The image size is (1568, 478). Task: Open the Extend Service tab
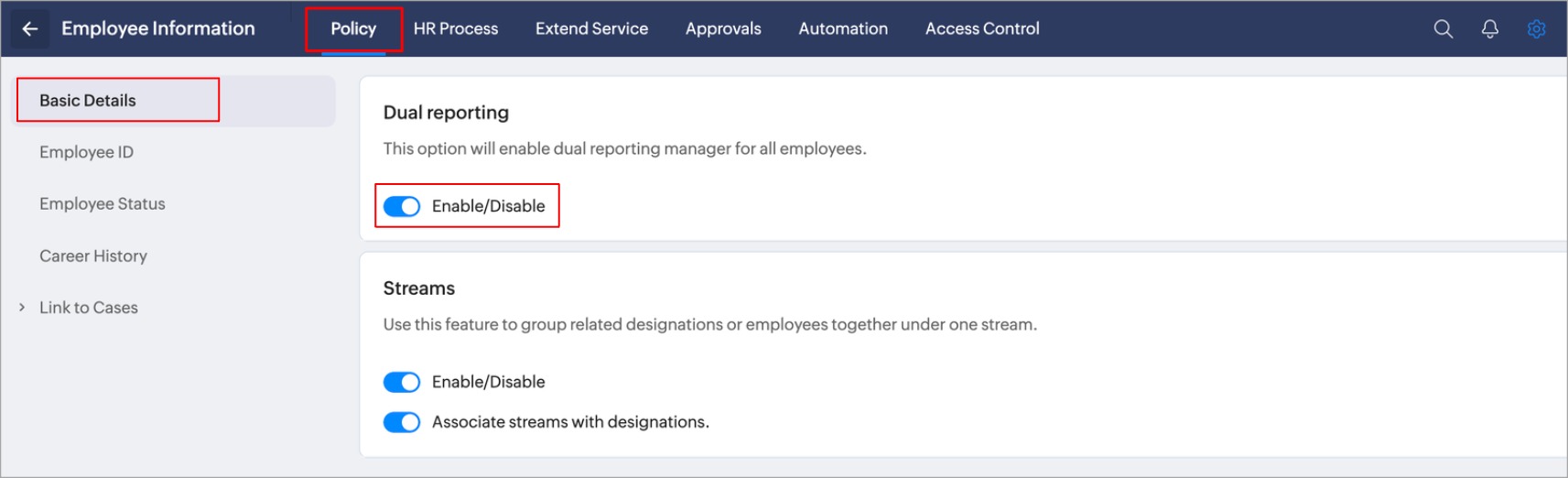click(591, 29)
